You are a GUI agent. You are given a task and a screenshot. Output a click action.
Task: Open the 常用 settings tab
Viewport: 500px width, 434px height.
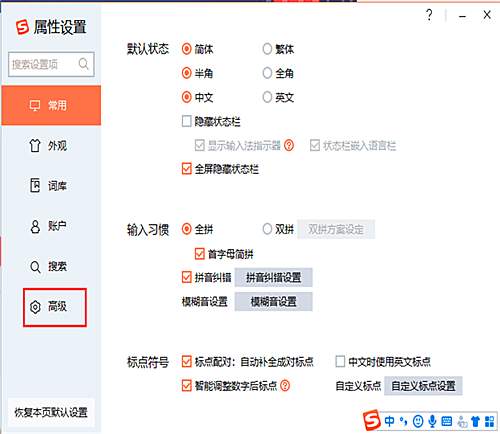[51, 105]
